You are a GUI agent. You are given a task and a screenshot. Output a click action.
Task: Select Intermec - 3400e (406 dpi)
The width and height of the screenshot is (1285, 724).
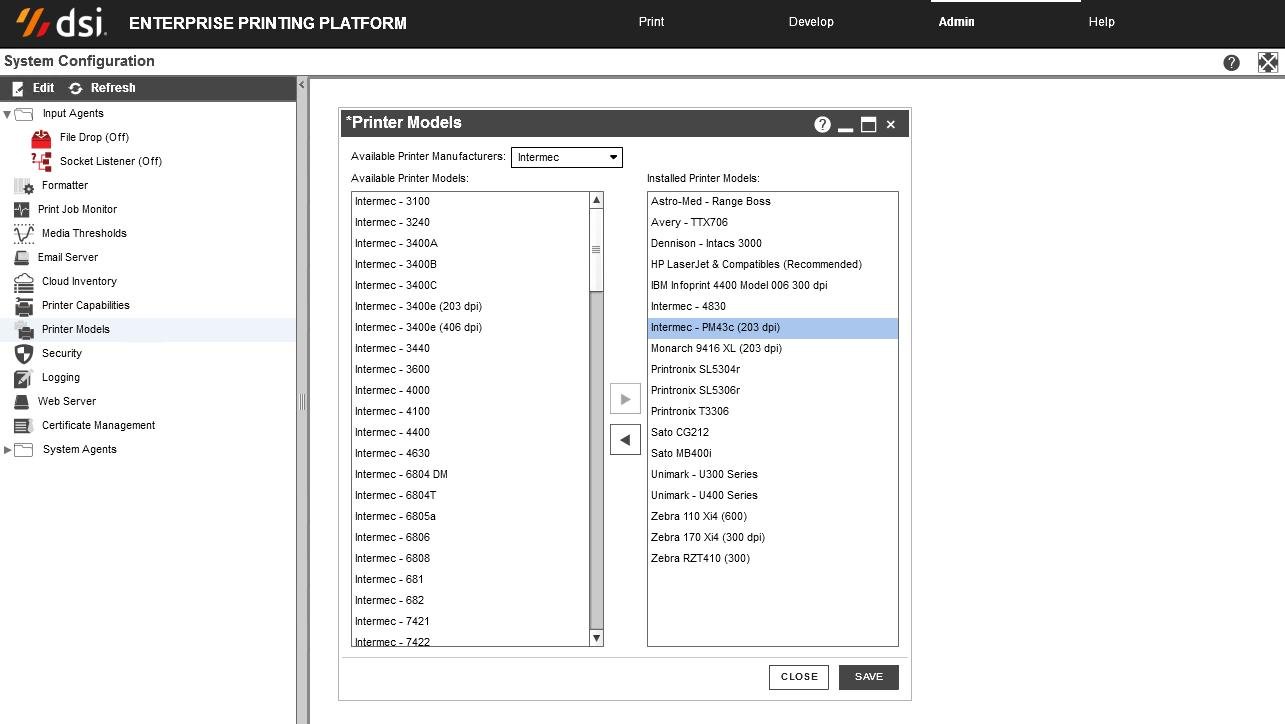[470, 327]
